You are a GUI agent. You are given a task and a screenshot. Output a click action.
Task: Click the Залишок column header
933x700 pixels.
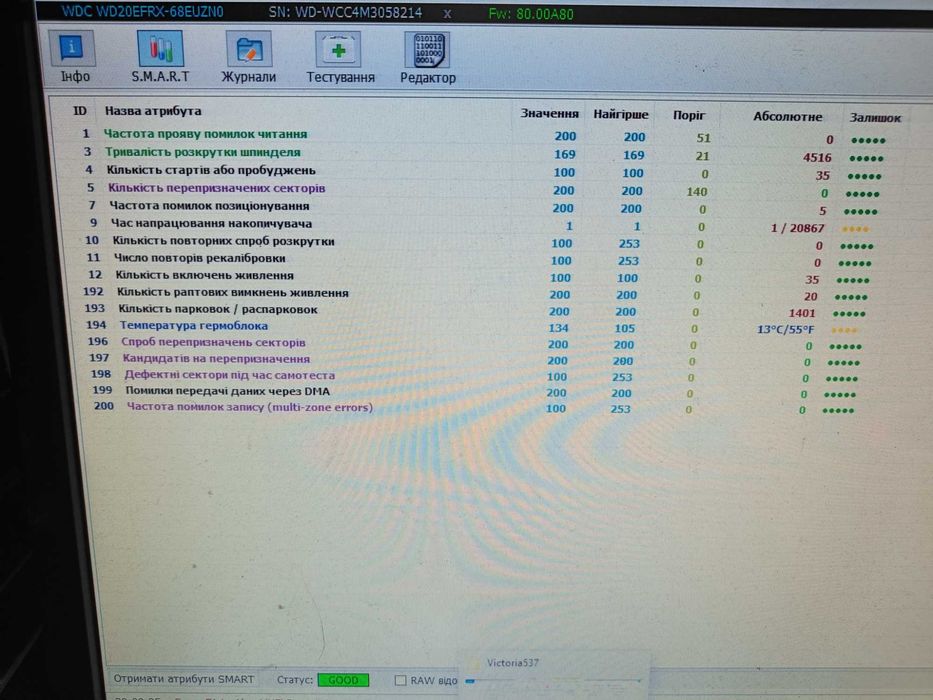tap(875, 117)
